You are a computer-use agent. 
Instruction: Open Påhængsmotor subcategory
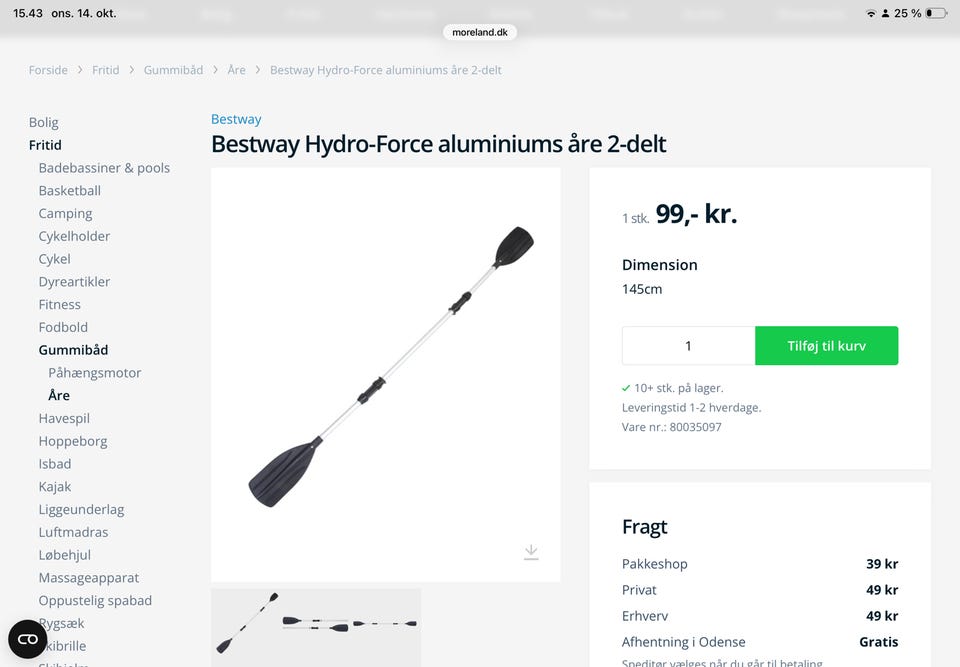[94, 372]
